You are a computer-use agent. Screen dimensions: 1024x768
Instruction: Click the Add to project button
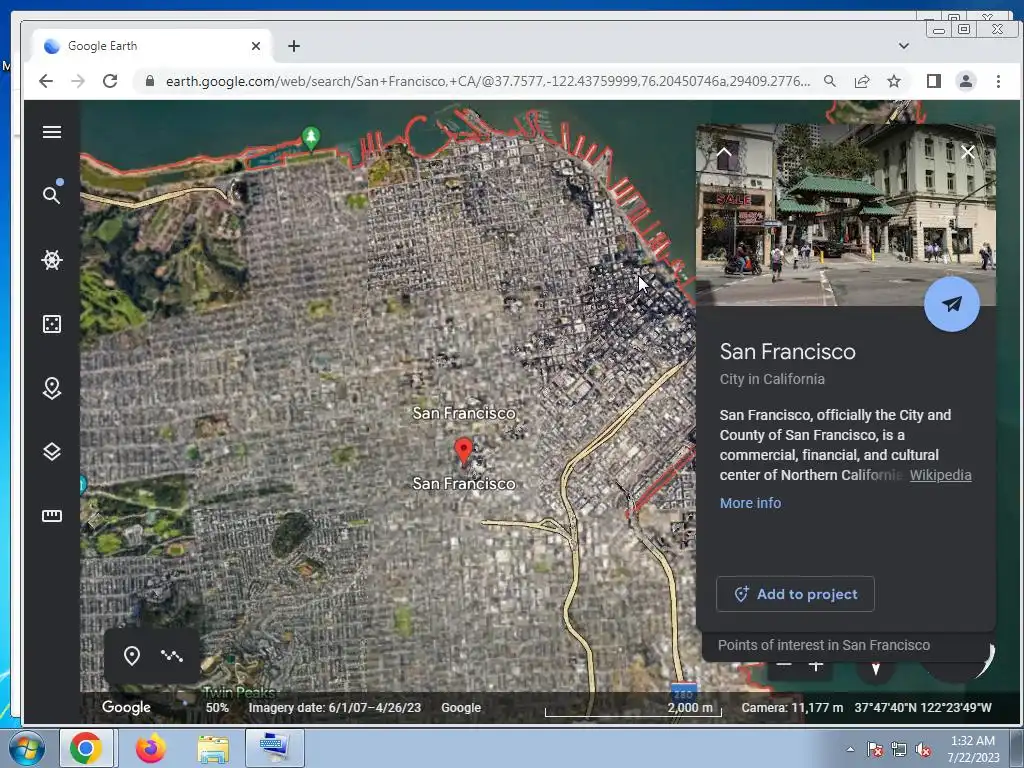click(795, 594)
